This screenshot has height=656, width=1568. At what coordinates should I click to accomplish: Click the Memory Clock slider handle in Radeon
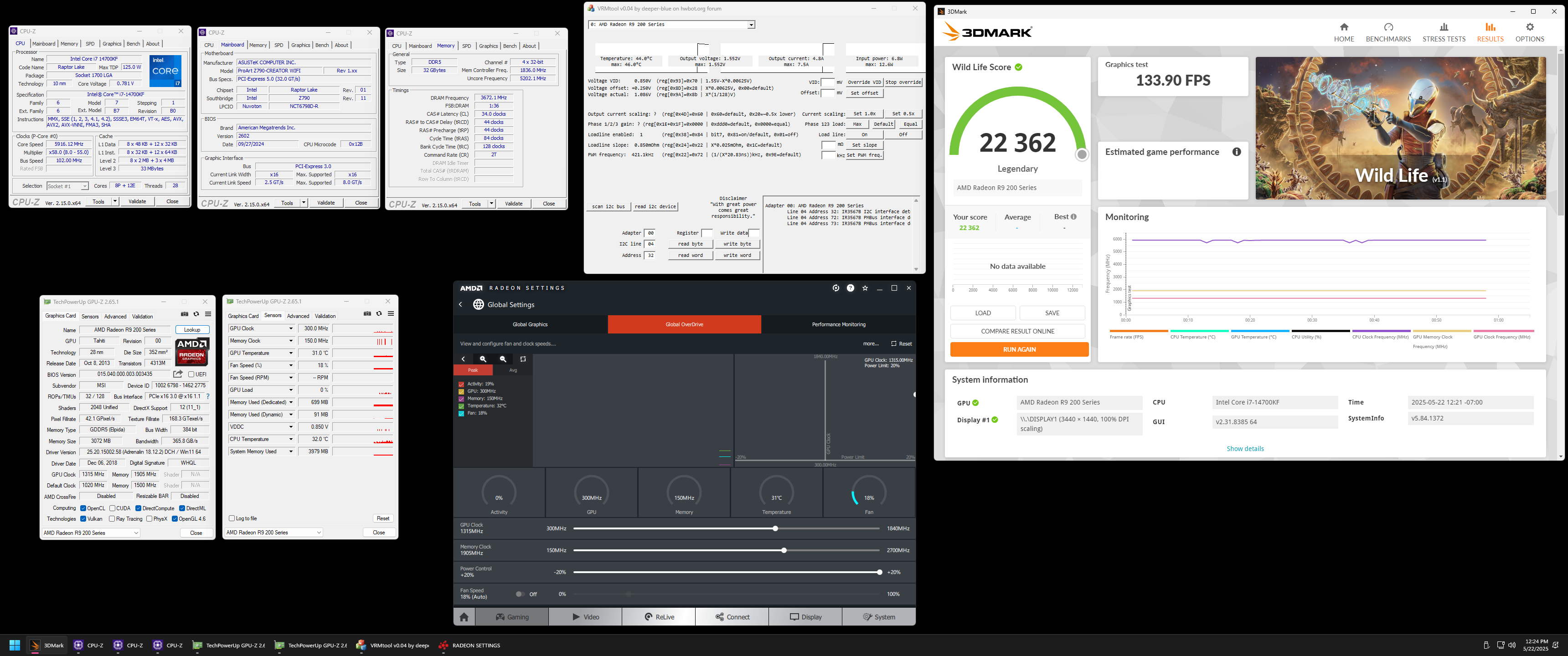pyautogui.click(x=784, y=550)
